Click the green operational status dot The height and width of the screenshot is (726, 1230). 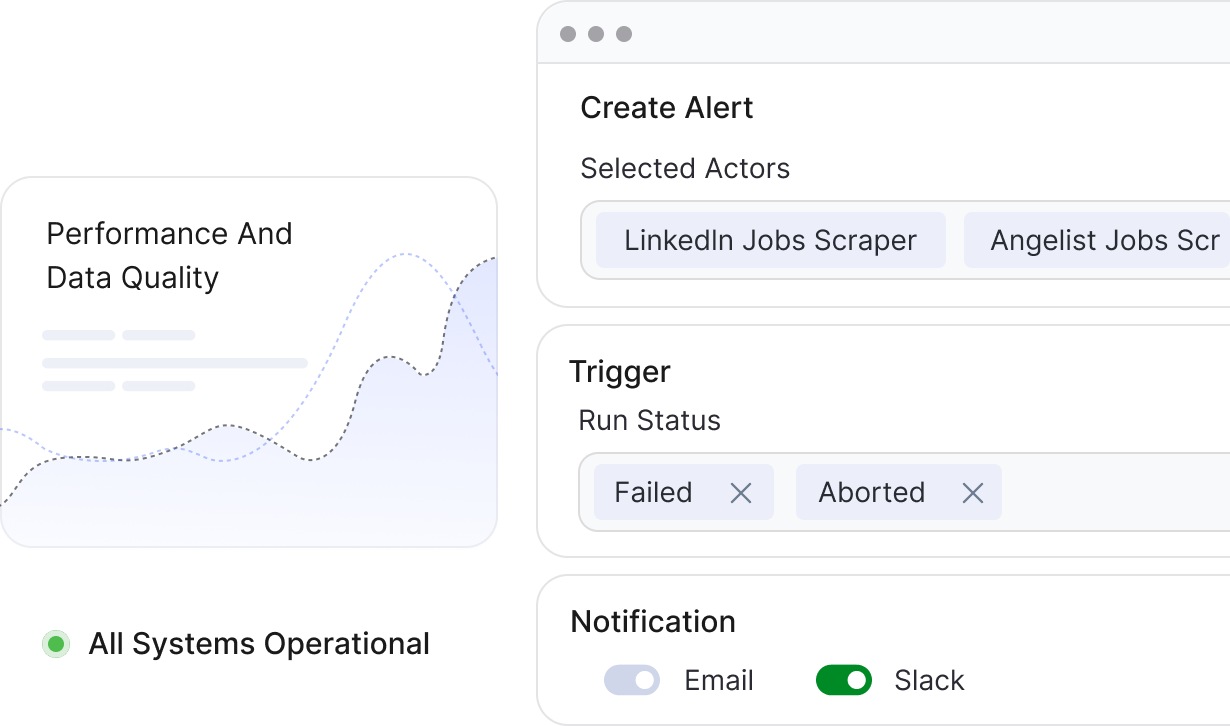(56, 644)
